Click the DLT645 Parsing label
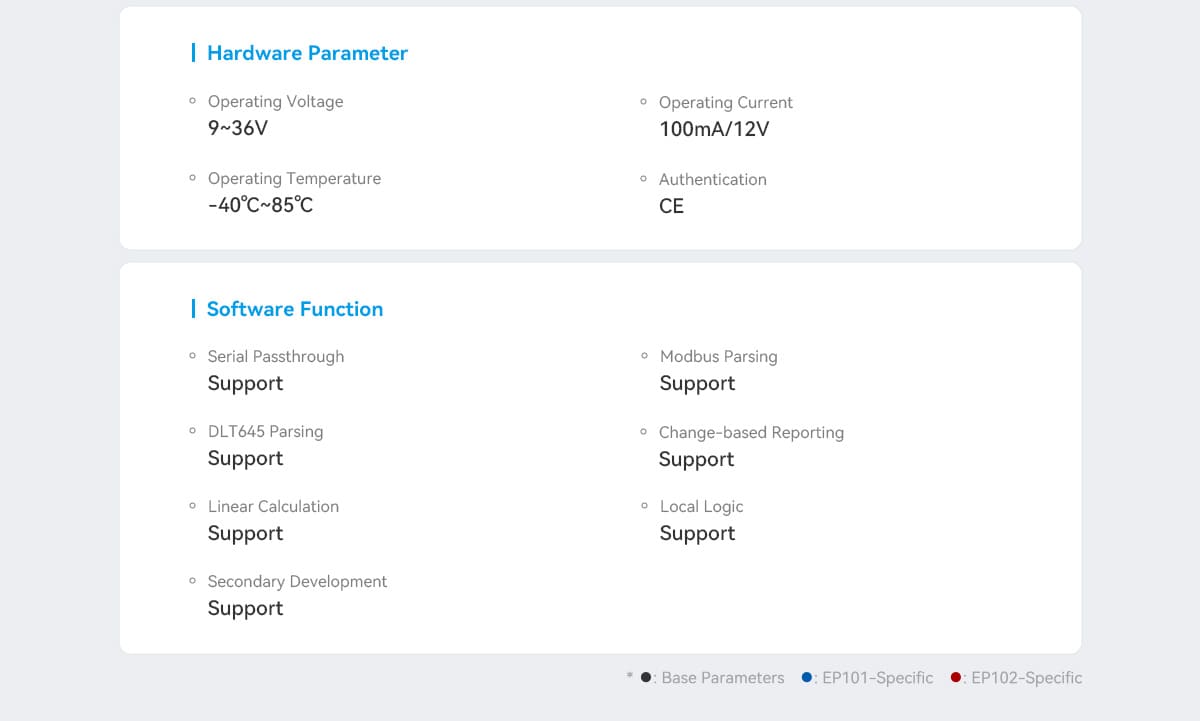 coord(265,431)
